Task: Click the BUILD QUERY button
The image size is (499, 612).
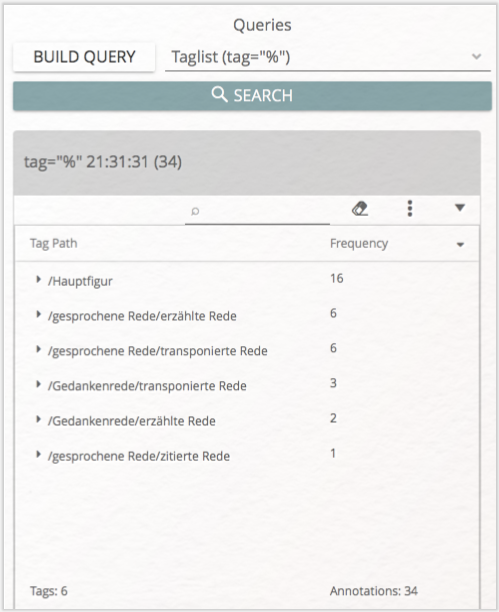Action: [84, 57]
